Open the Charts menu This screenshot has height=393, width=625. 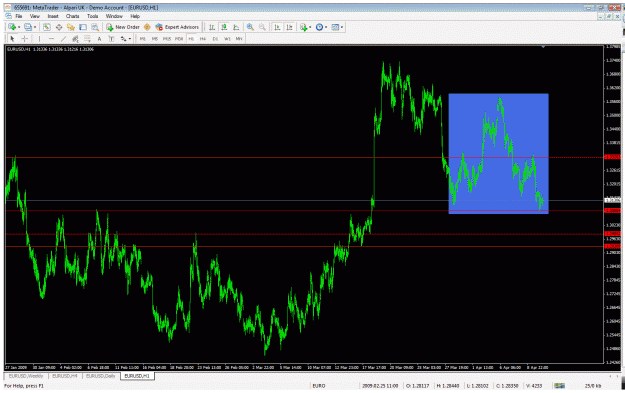tap(73, 16)
